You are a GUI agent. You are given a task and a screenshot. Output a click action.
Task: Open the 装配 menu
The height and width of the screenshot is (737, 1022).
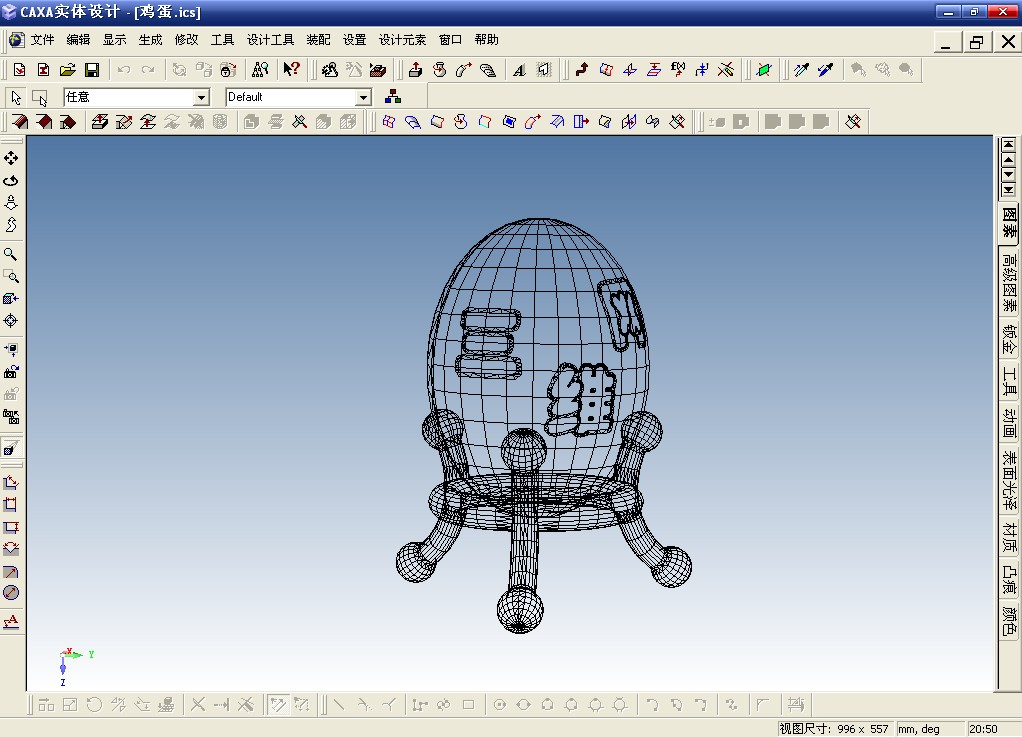(x=318, y=40)
